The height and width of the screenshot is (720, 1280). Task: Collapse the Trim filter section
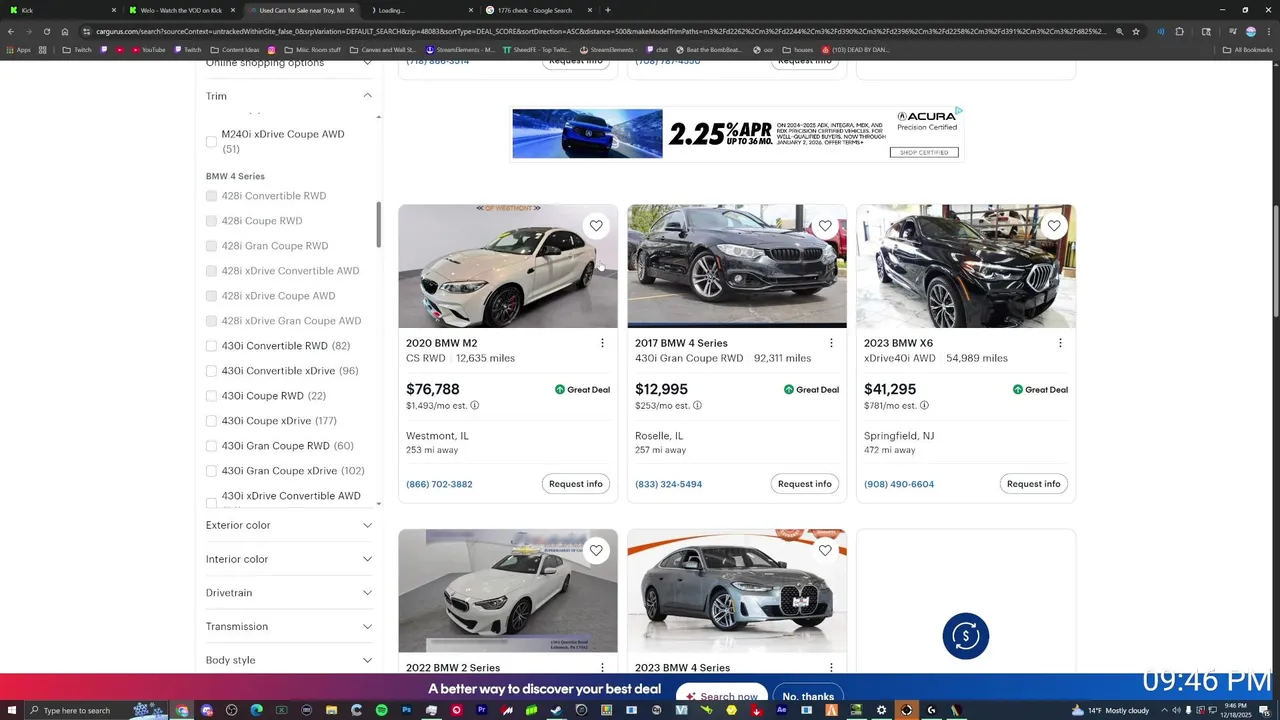[289, 96]
